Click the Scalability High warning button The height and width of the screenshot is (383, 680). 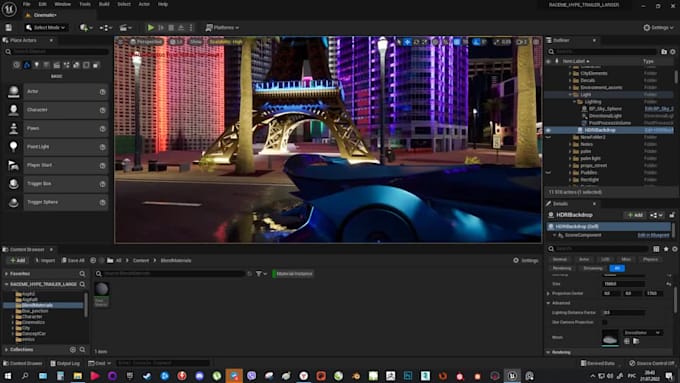coord(226,42)
